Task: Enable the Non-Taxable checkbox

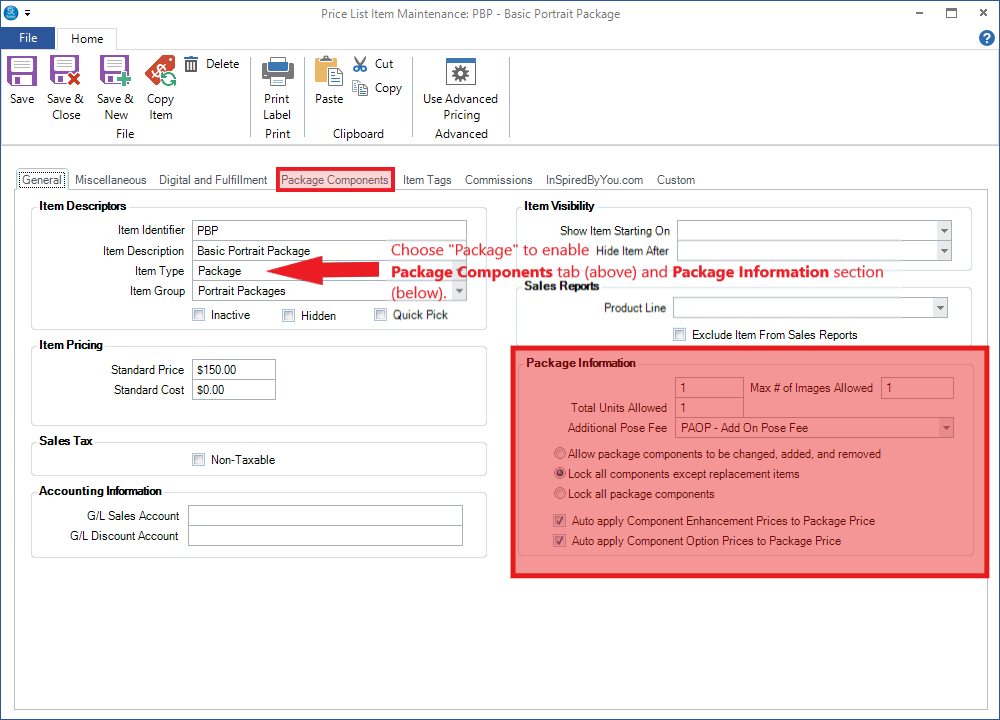Action: (x=199, y=460)
